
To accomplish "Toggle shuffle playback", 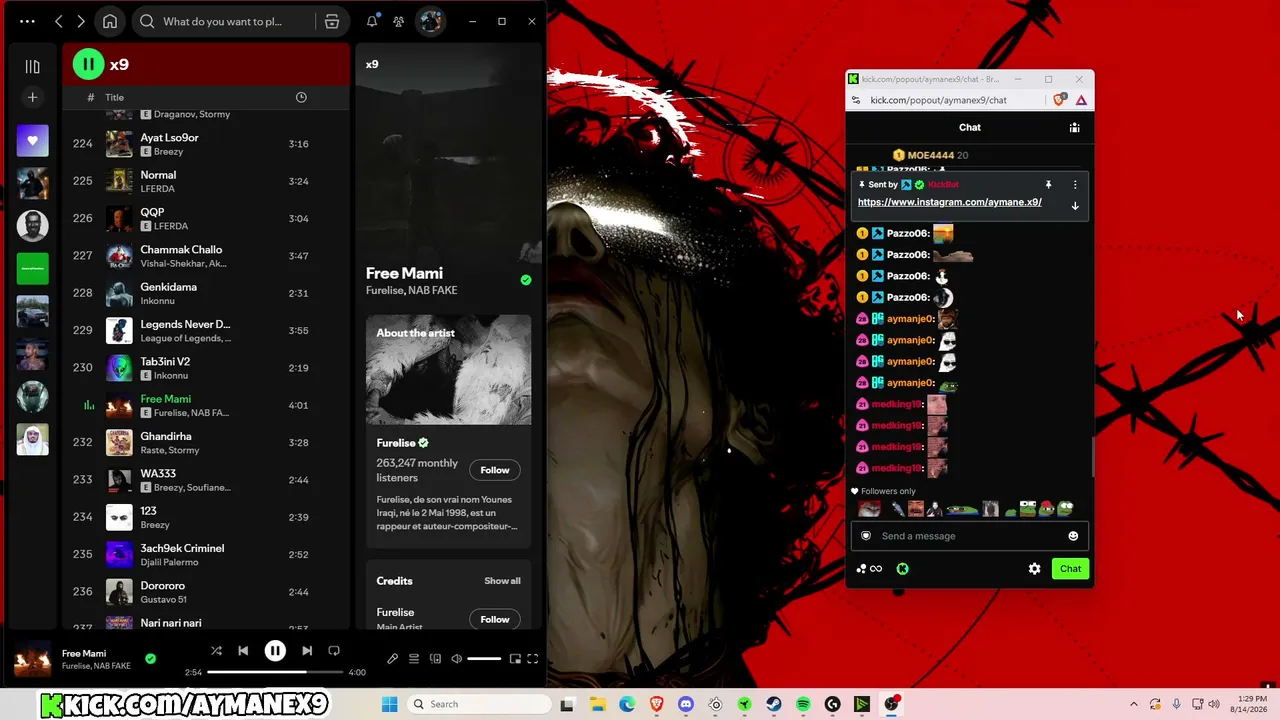I will [x=216, y=651].
